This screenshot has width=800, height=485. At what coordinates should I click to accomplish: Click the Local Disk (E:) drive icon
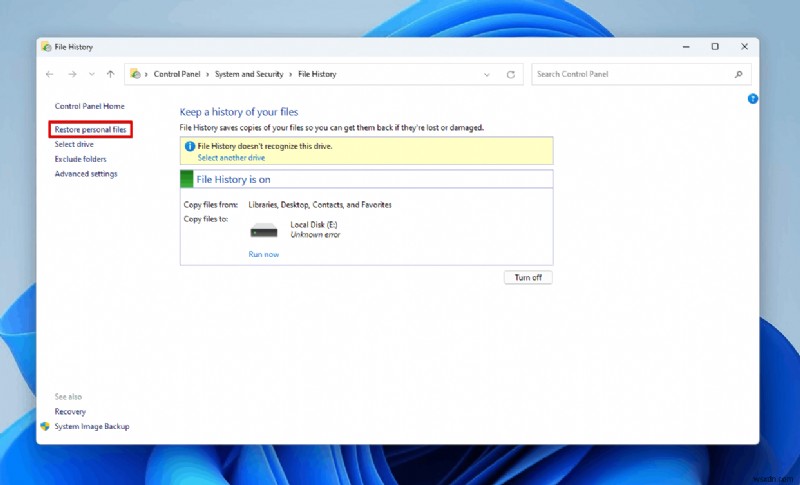pos(264,231)
